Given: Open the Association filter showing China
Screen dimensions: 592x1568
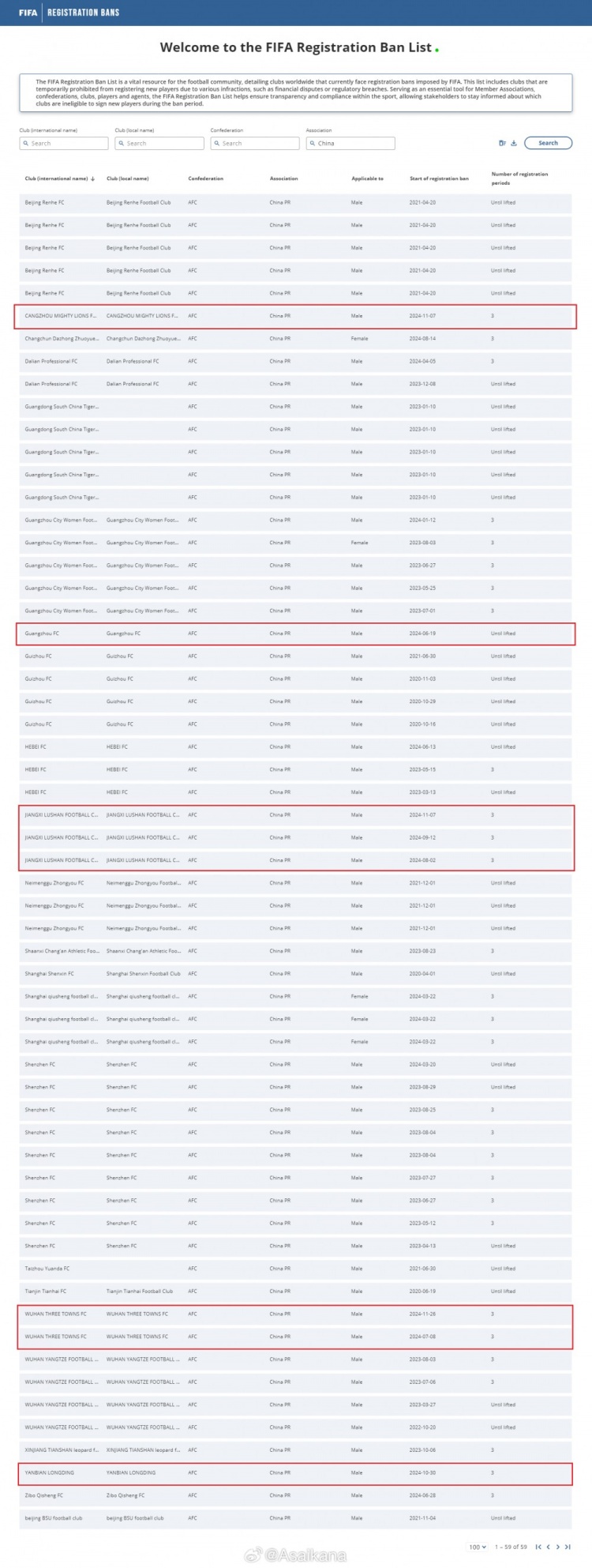Looking at the screenshot, I should 350,144.
